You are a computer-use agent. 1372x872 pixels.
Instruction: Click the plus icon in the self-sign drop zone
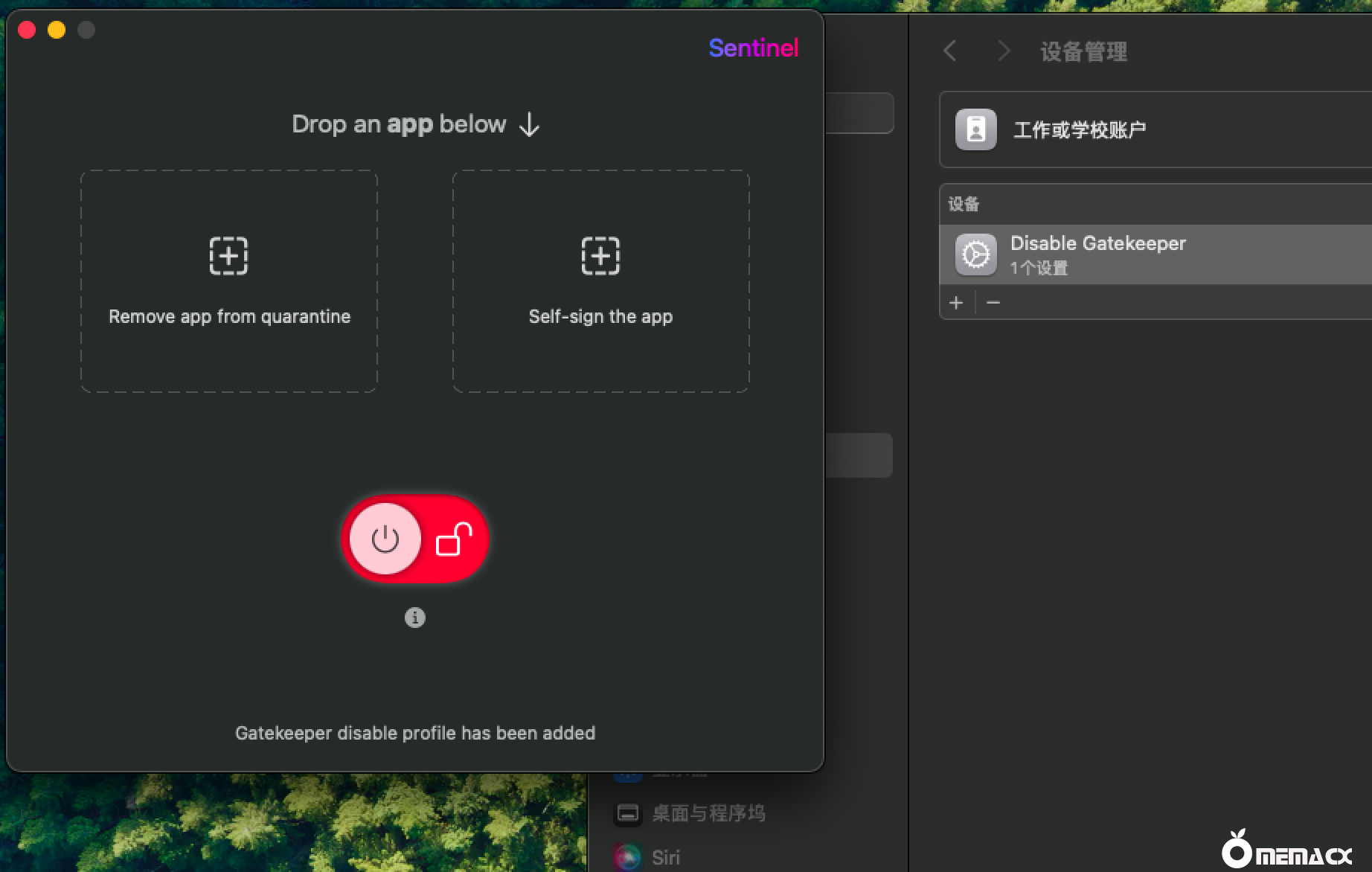pos(600,256)
